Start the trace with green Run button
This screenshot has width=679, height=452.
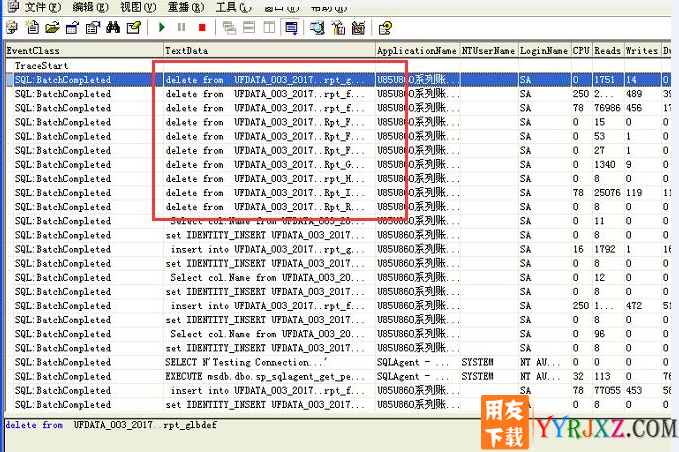click(x=162, y=28)
